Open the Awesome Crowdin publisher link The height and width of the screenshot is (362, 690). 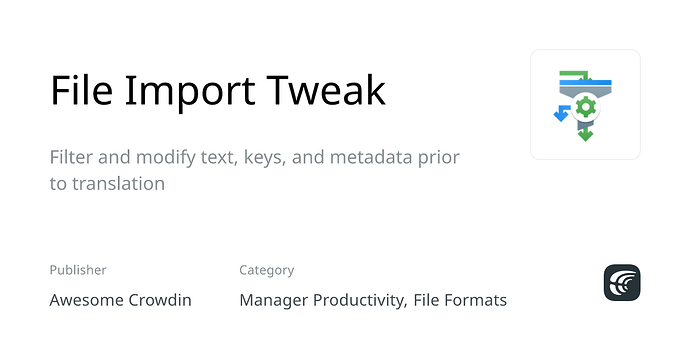121,300
